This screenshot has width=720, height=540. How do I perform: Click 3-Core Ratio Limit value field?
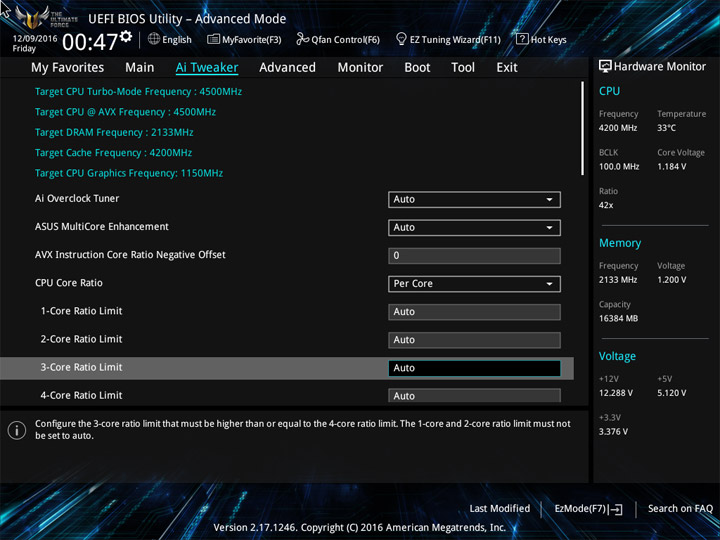[x=474, y=368]
